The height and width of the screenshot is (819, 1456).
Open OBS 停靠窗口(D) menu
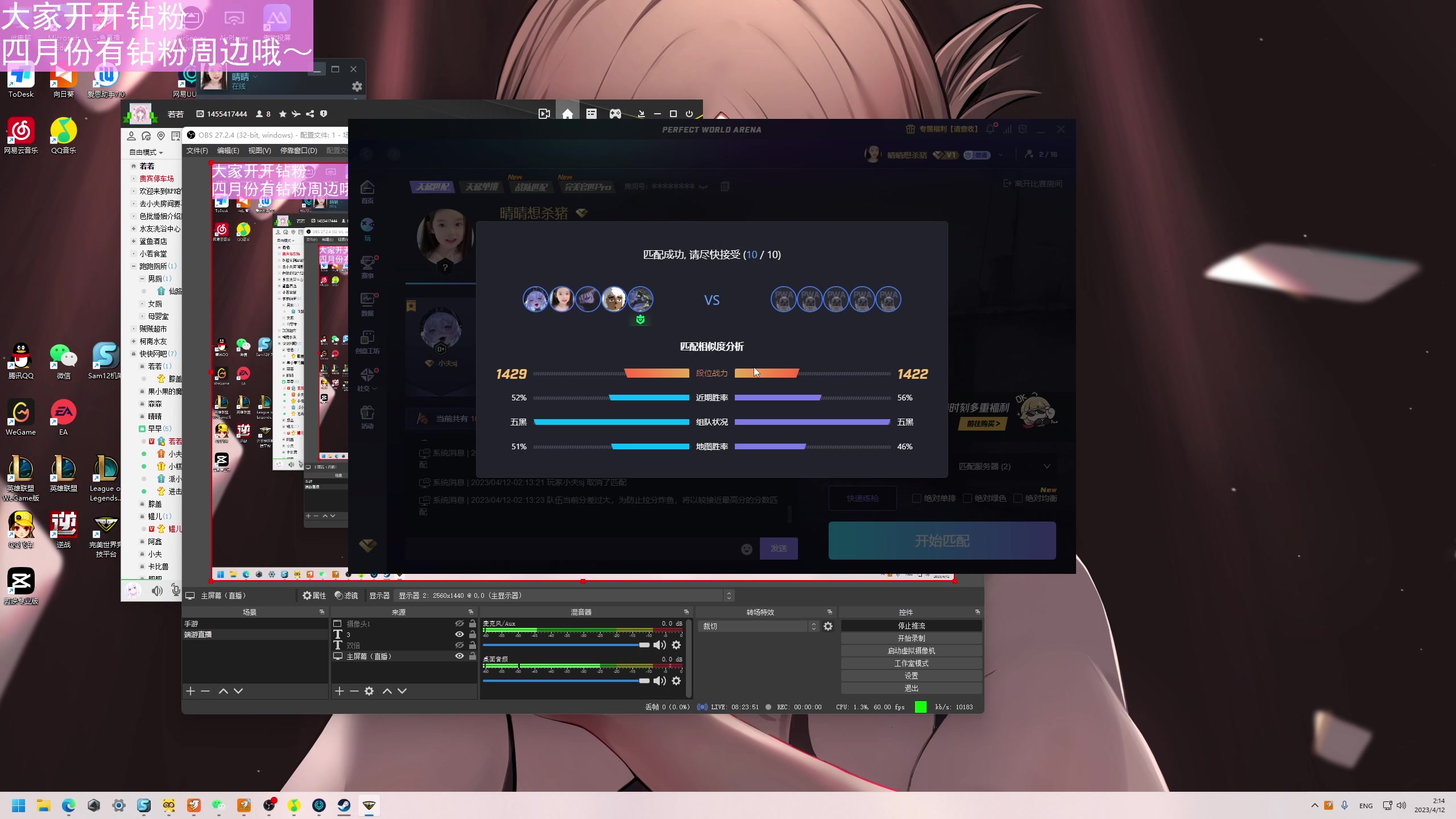(x=299, y=151)
